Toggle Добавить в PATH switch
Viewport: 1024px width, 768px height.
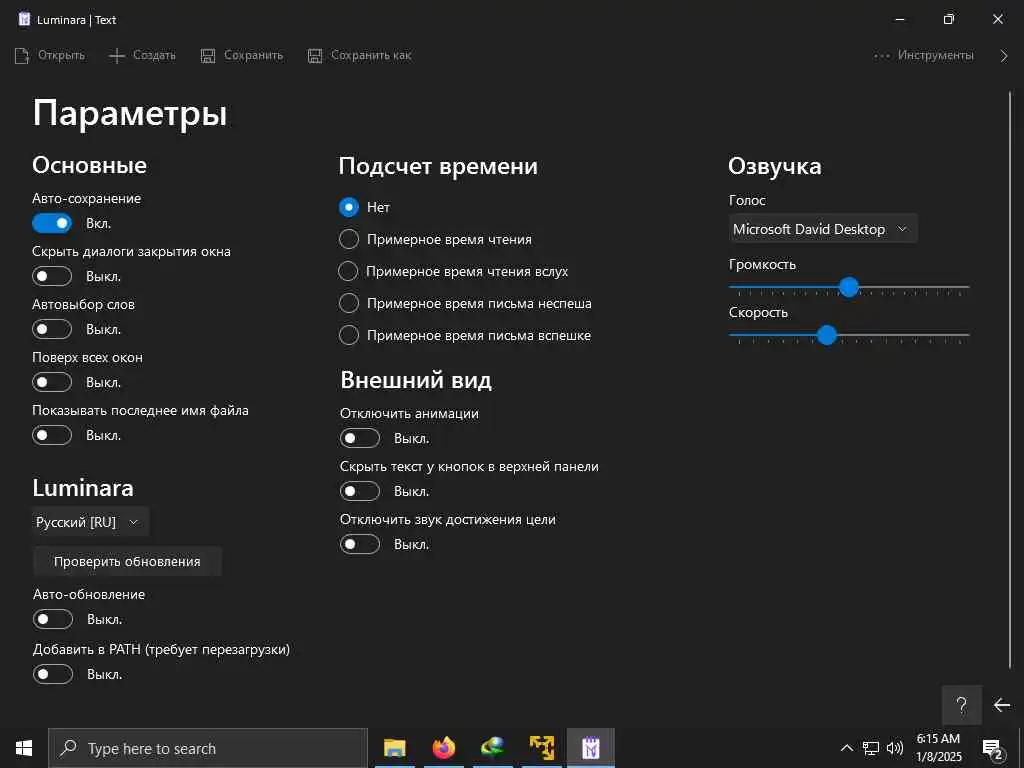[53, 674]
